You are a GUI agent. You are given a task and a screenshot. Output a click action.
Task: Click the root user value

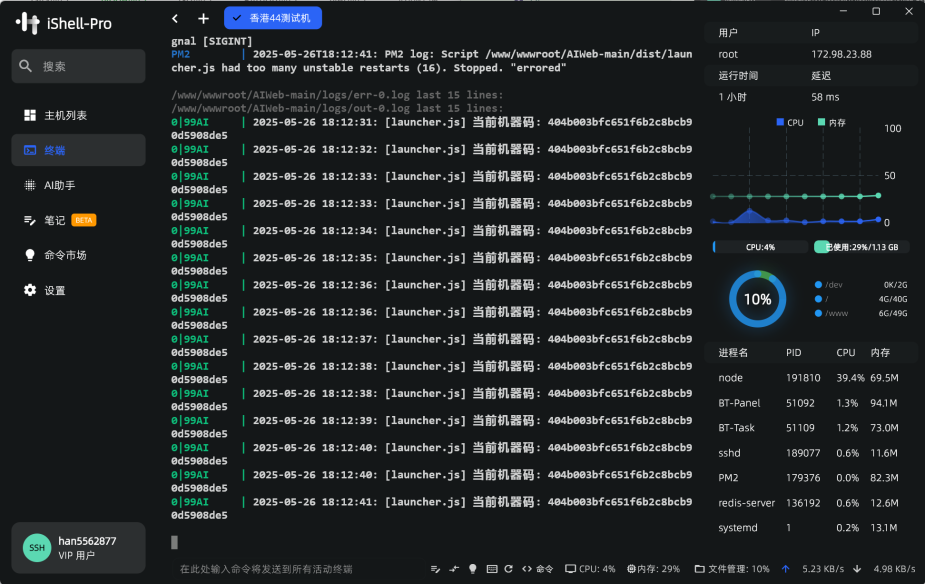728,54
